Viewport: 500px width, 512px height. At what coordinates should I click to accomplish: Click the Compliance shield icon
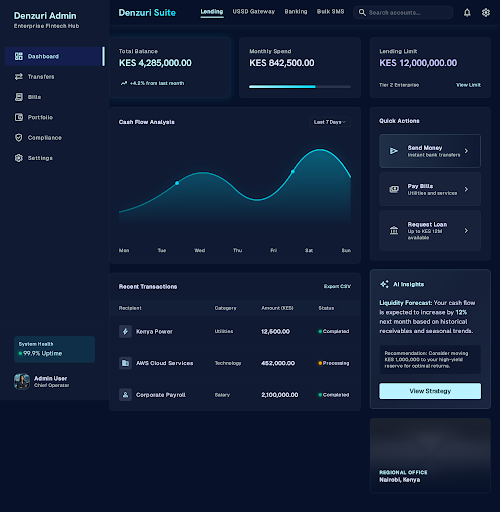(x=19, y=138)
